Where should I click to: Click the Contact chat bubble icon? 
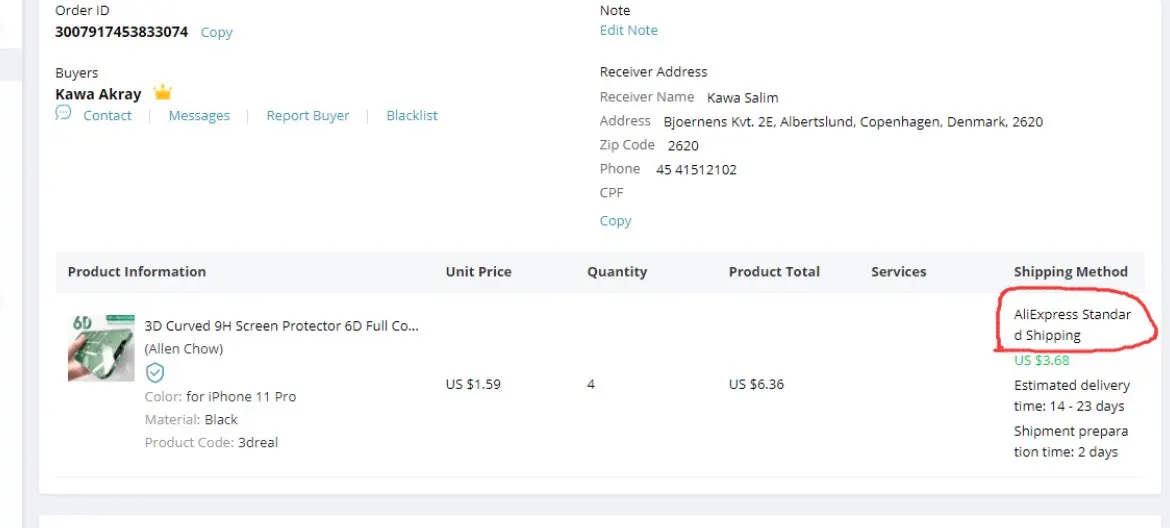pos(63,114)
